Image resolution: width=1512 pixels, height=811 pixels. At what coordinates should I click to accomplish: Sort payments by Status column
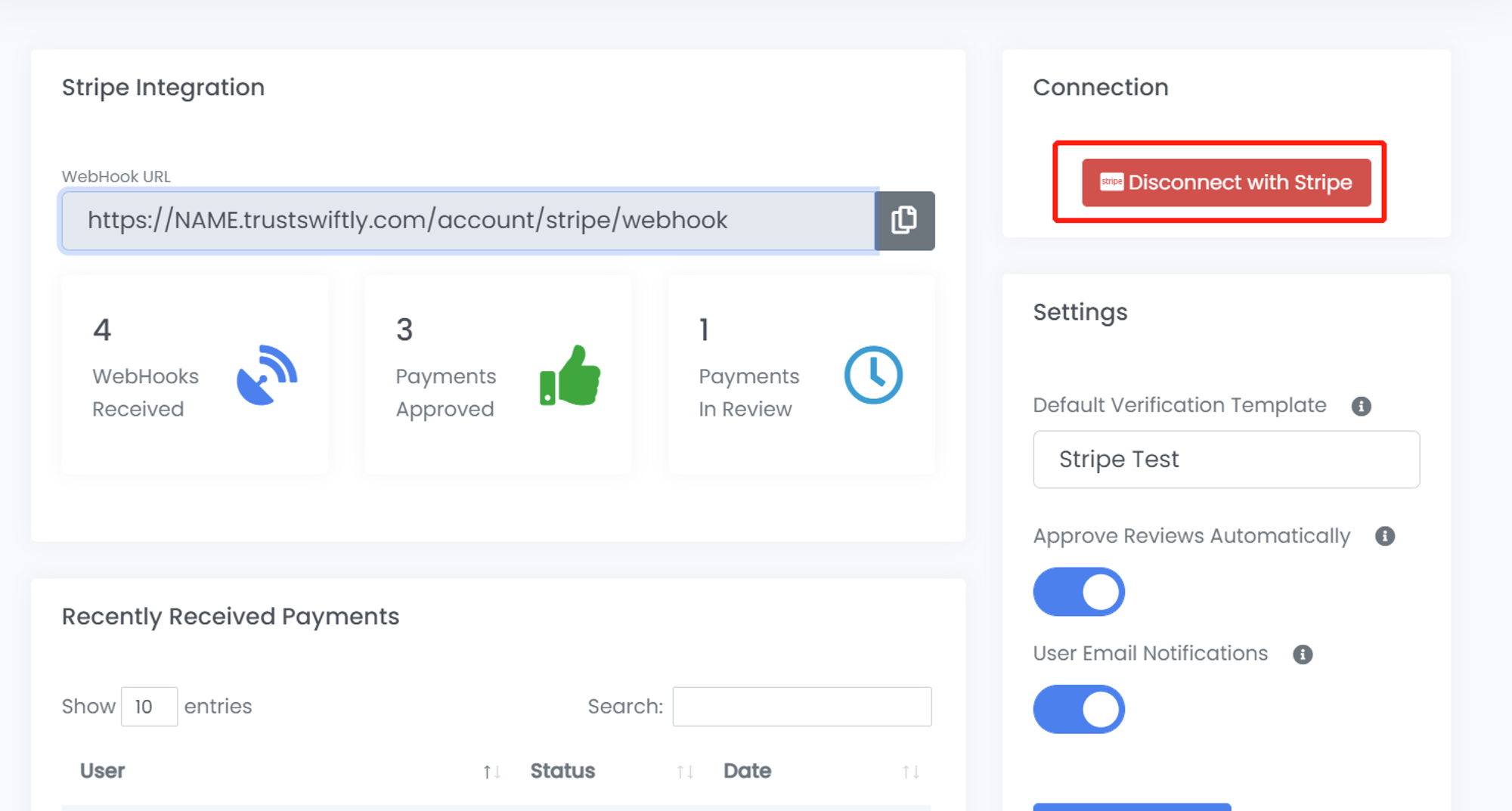click(x=685, y=772)
